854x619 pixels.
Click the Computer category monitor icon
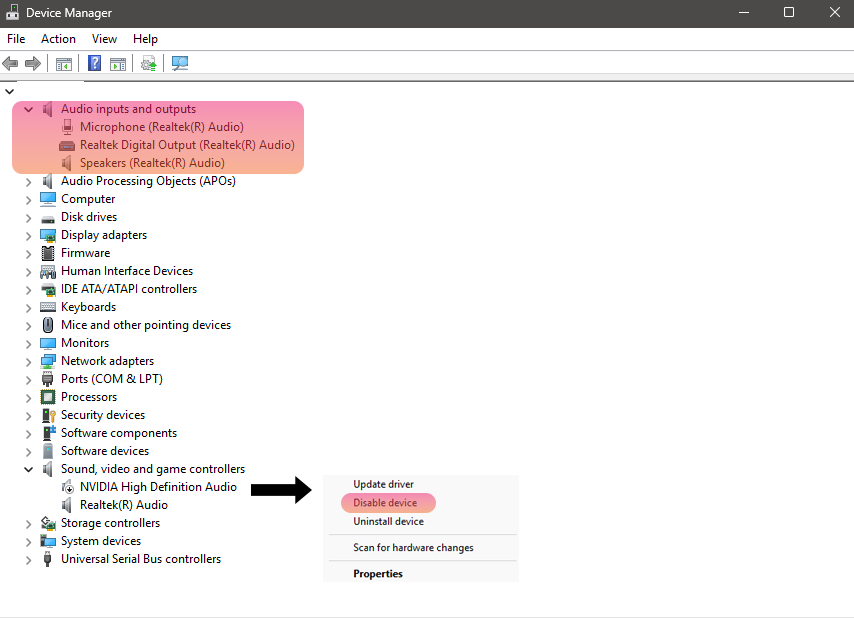[x=48, y=199]
